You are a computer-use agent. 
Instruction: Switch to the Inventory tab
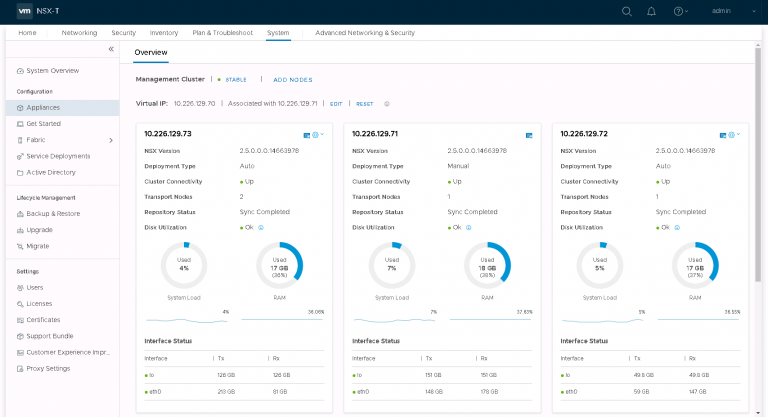click(x=164, y=33)
